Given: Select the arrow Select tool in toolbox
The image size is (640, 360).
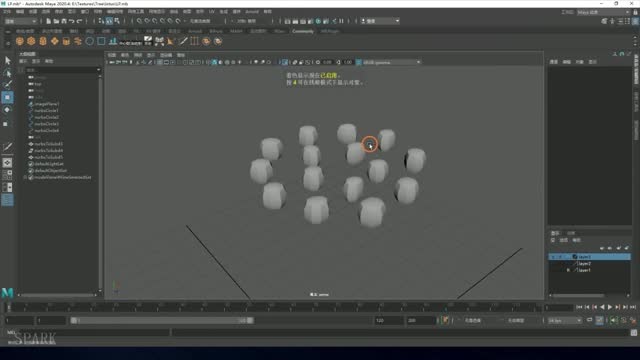Looking at the screenshot, I should pos(7,60).
